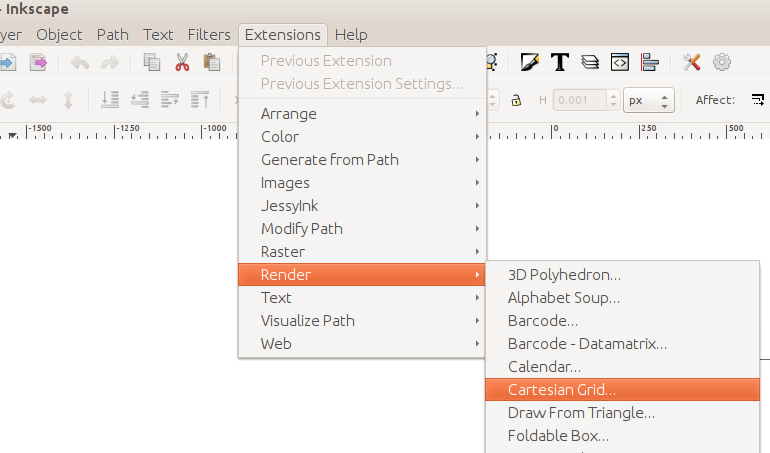Choose Calendar... from Render submenu

[622, 367]
